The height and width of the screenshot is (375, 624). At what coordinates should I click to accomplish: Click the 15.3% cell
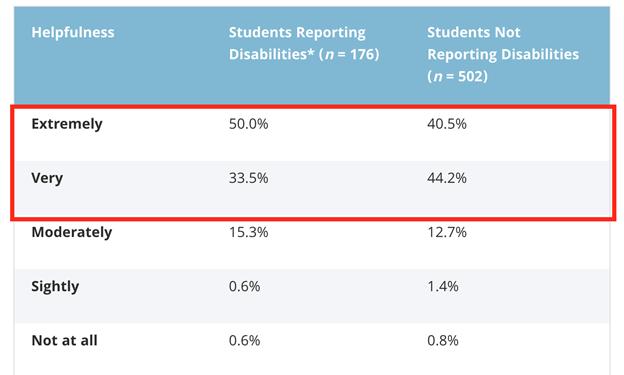[248, 232]
